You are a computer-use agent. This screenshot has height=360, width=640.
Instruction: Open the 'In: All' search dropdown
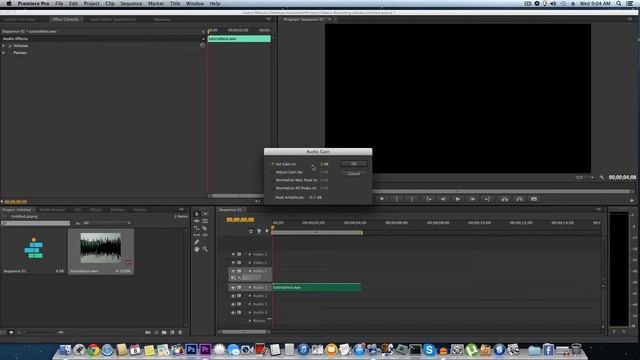coord(107,223)
